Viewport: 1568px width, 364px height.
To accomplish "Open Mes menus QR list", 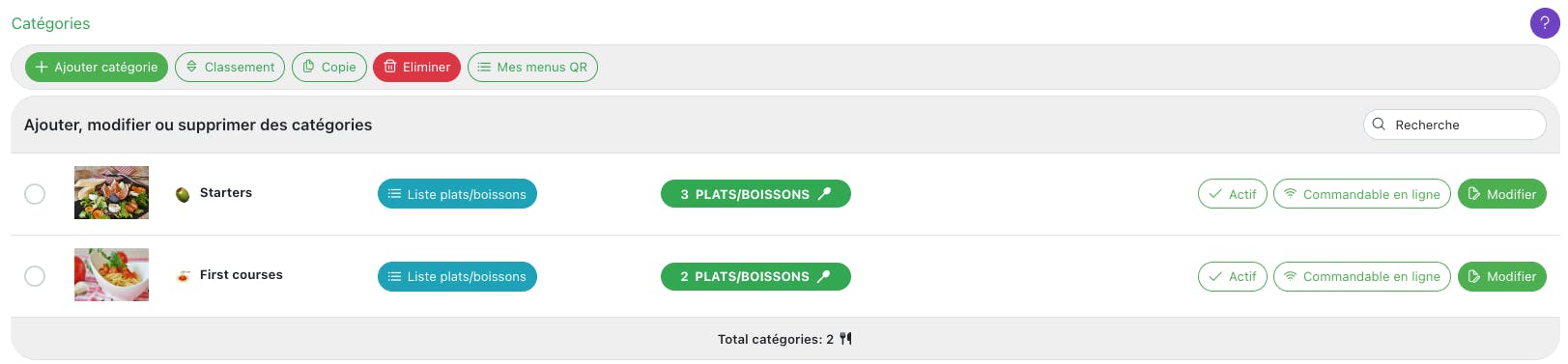I will pos(532,67).
